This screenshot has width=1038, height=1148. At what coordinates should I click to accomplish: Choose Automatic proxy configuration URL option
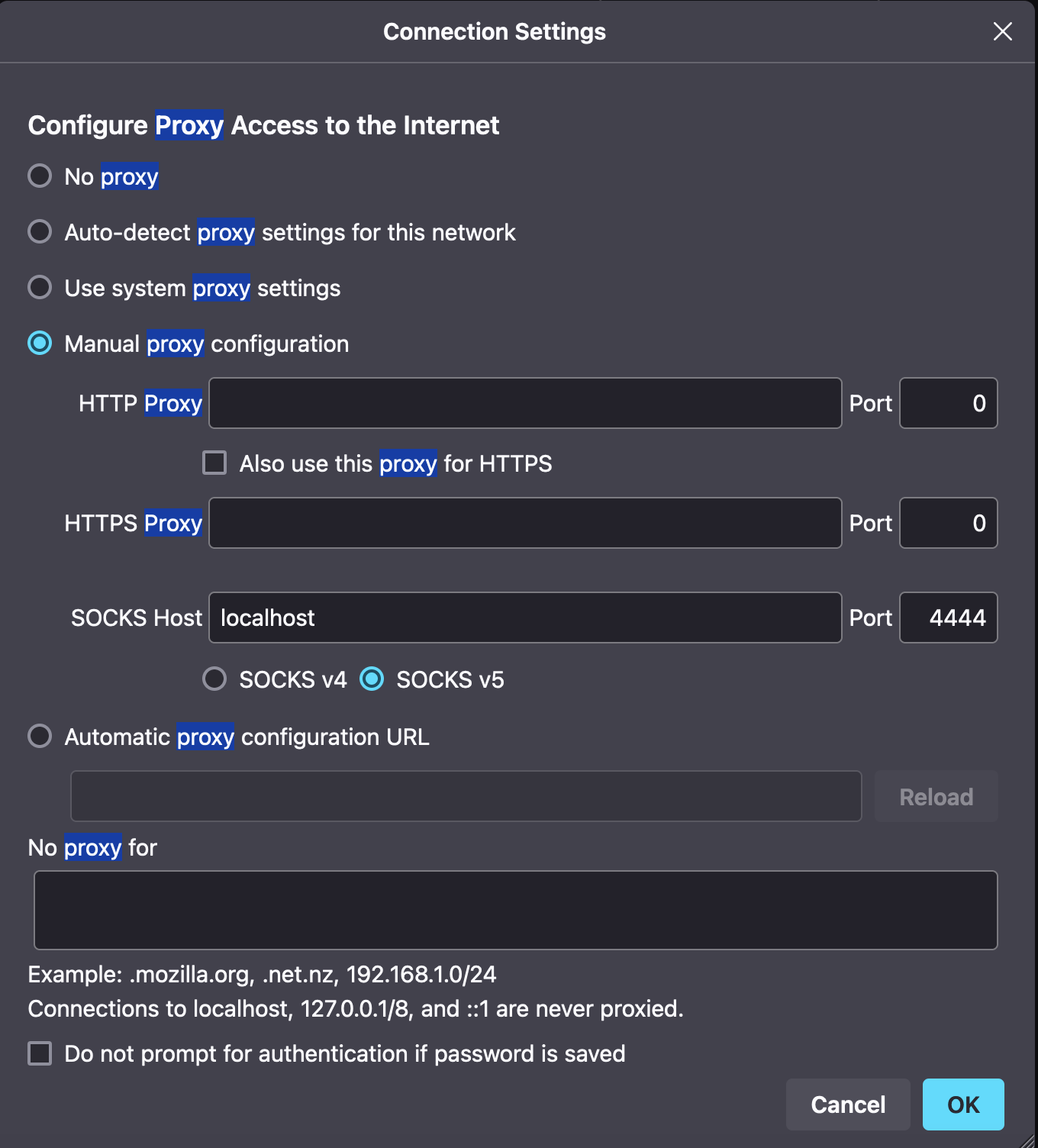point(40,737)
